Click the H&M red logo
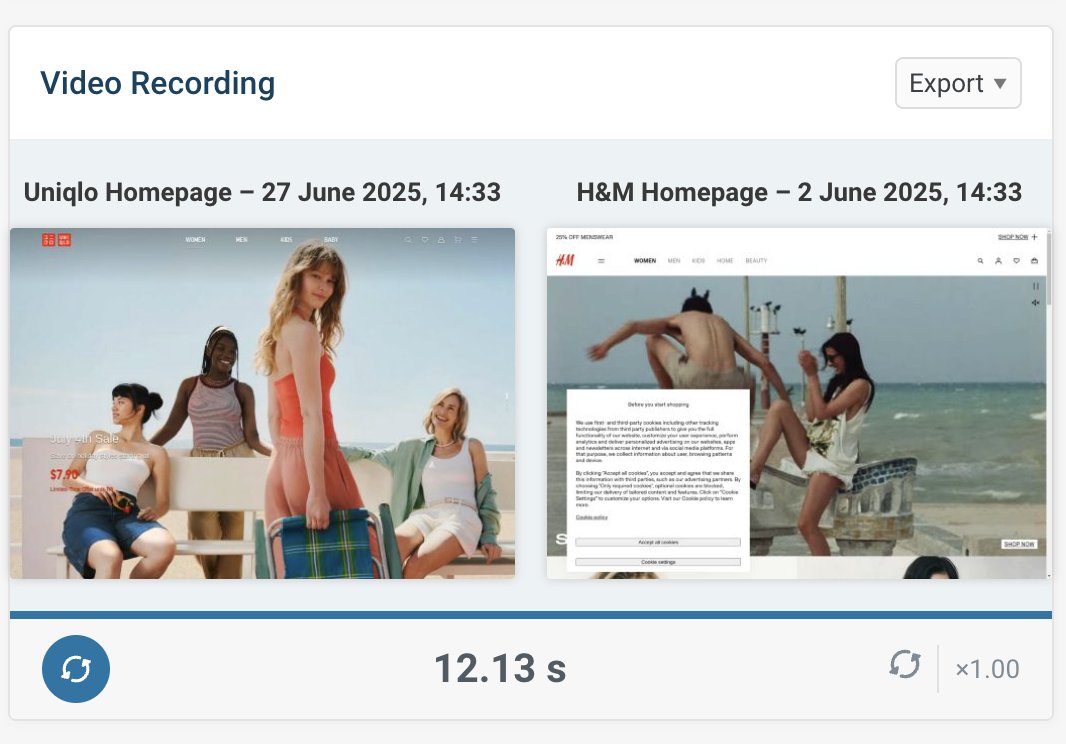 point(565,260)
